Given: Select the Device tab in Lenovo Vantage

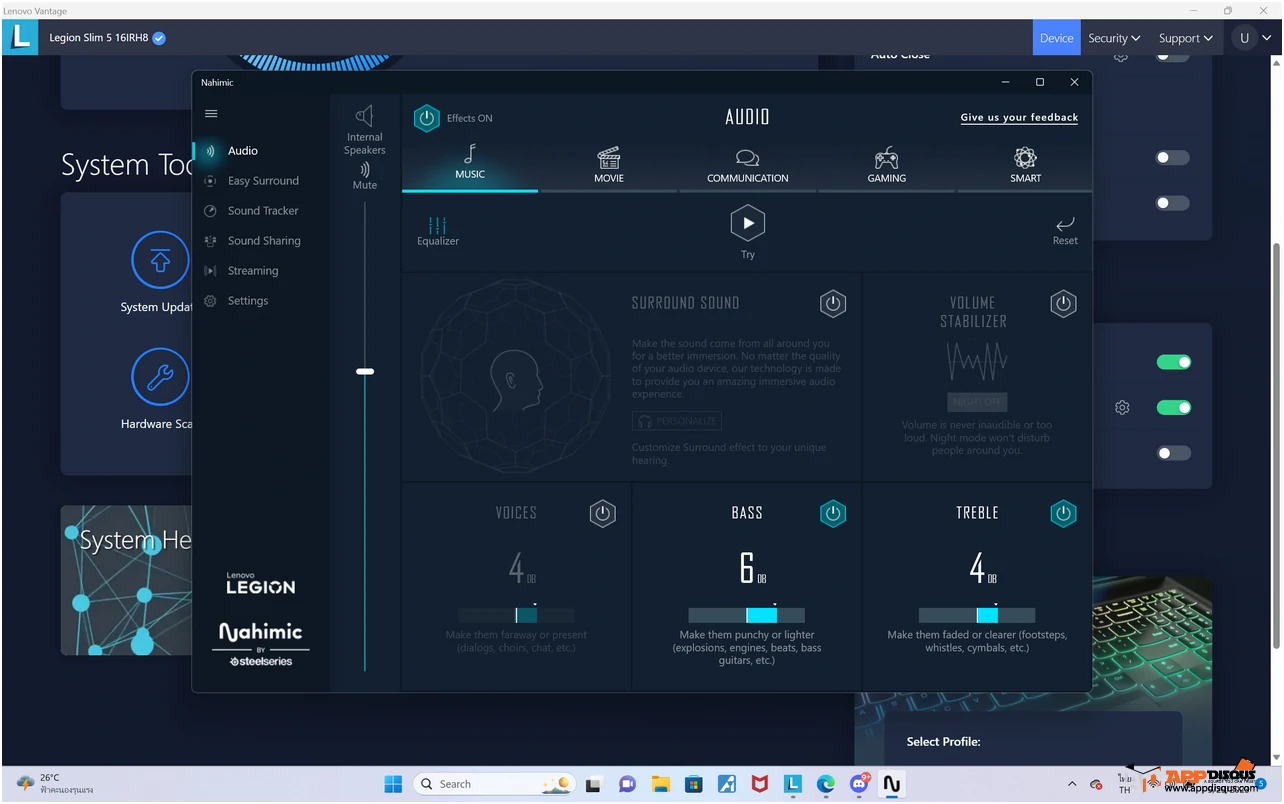Looking at the screenshot, I should pyautogui.click(x=1056, y=38).
